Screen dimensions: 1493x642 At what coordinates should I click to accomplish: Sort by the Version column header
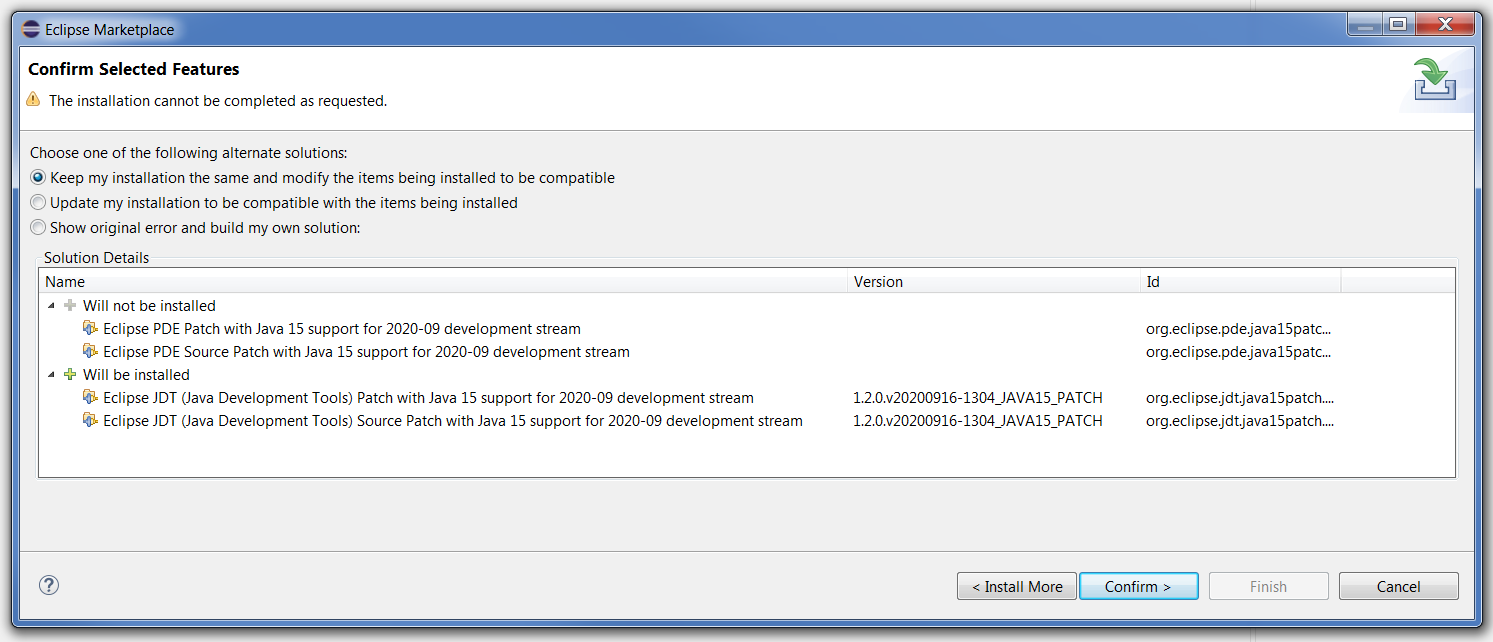click(x=994, y=282)
